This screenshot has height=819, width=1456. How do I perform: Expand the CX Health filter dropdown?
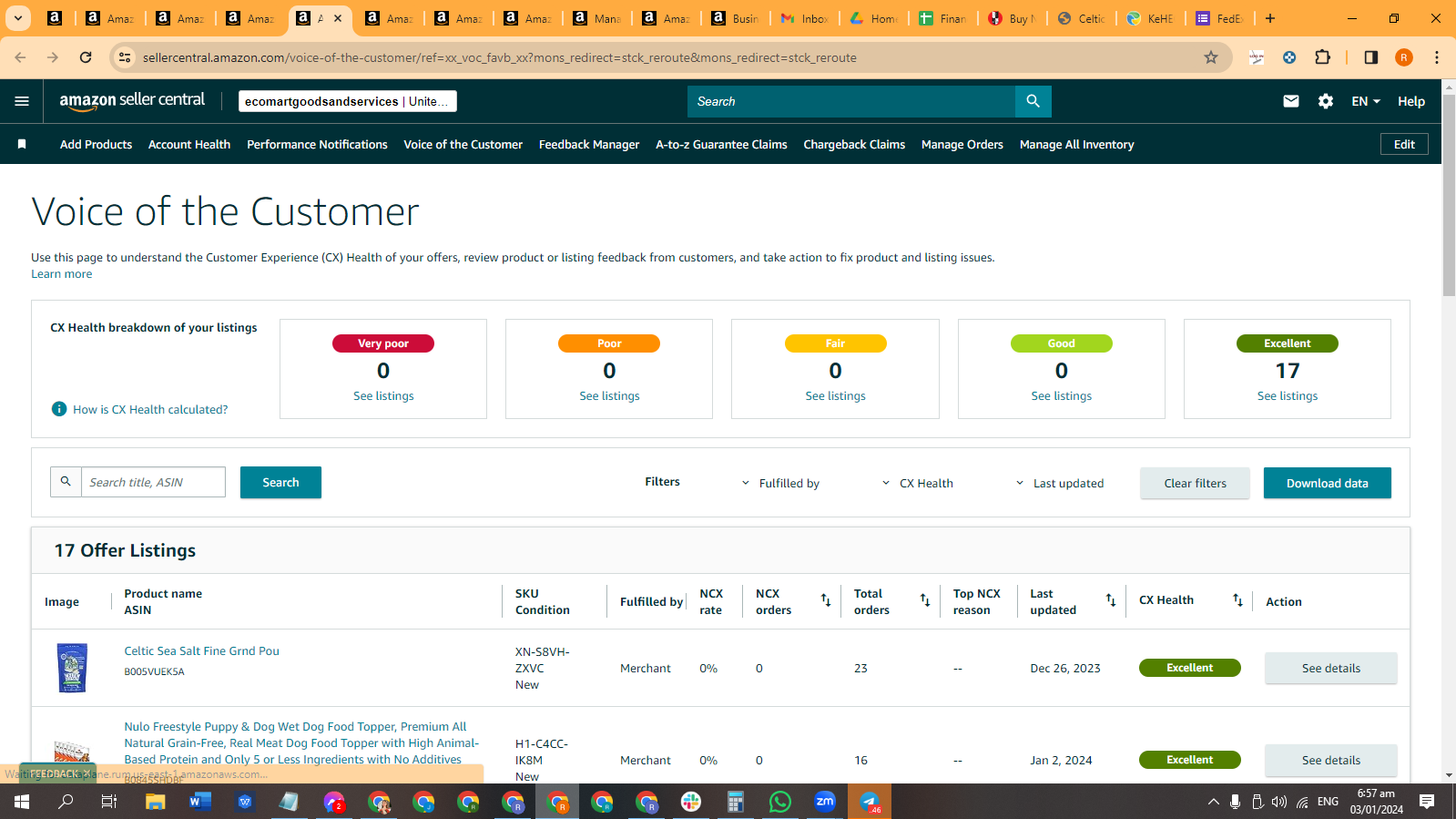click(x=917, y=483)
